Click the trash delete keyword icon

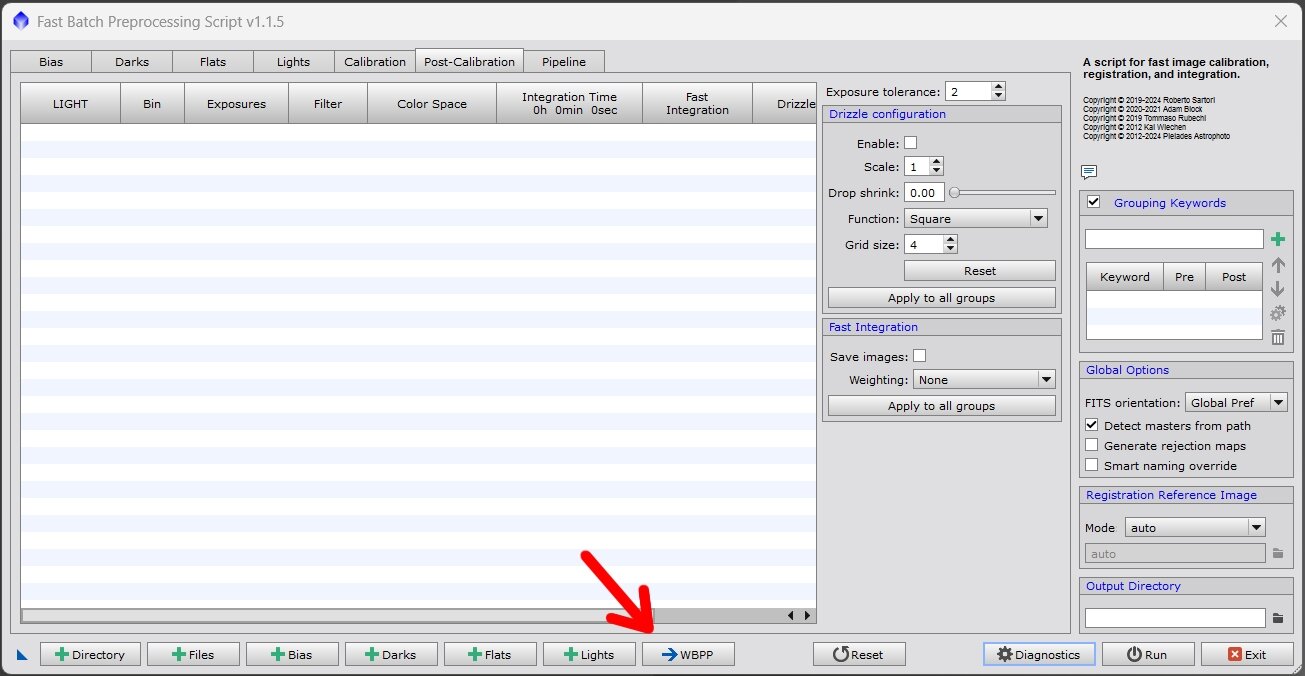click(1277, 337)
